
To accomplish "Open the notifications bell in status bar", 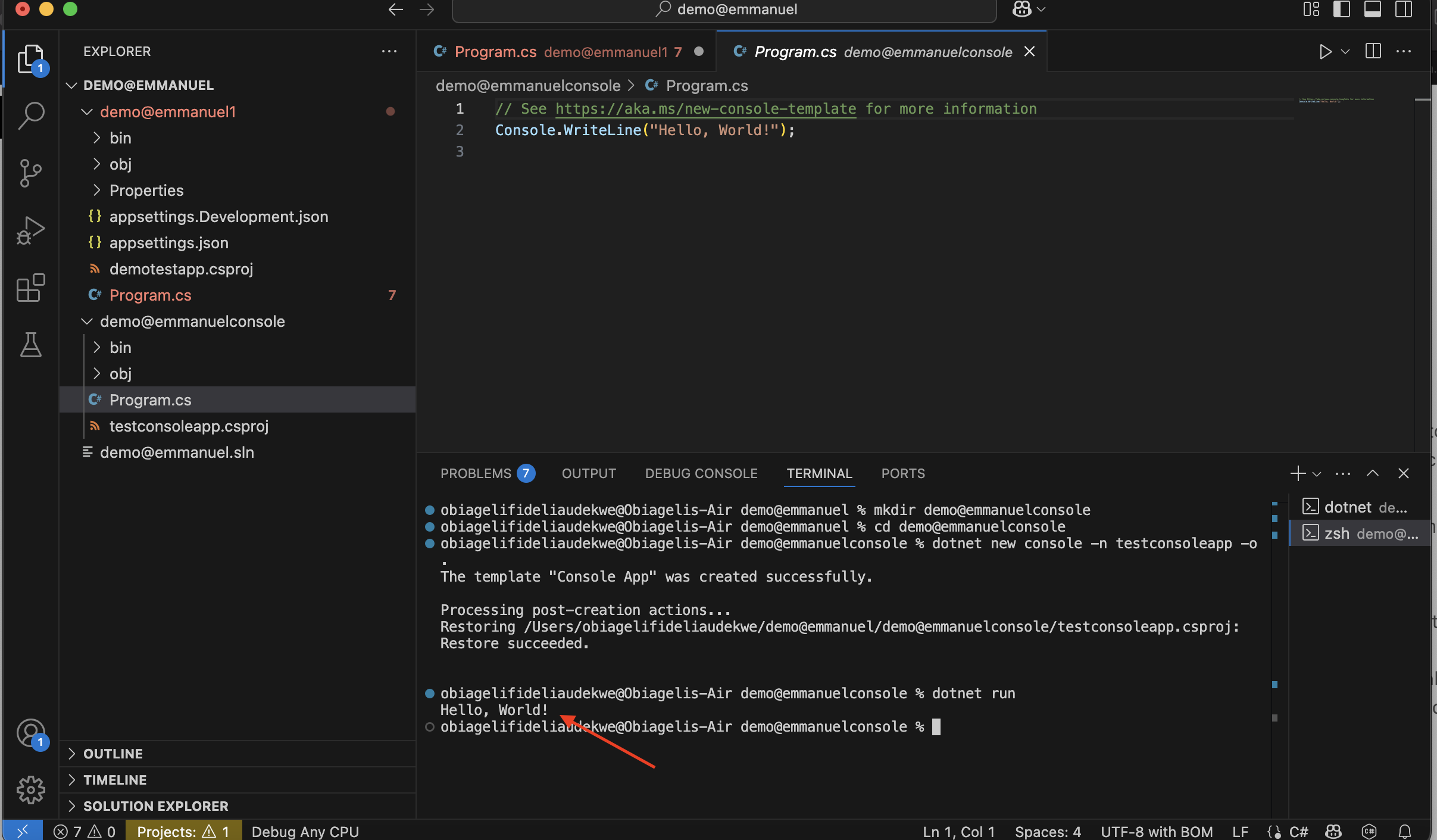I will click(x=1405, y=832).
